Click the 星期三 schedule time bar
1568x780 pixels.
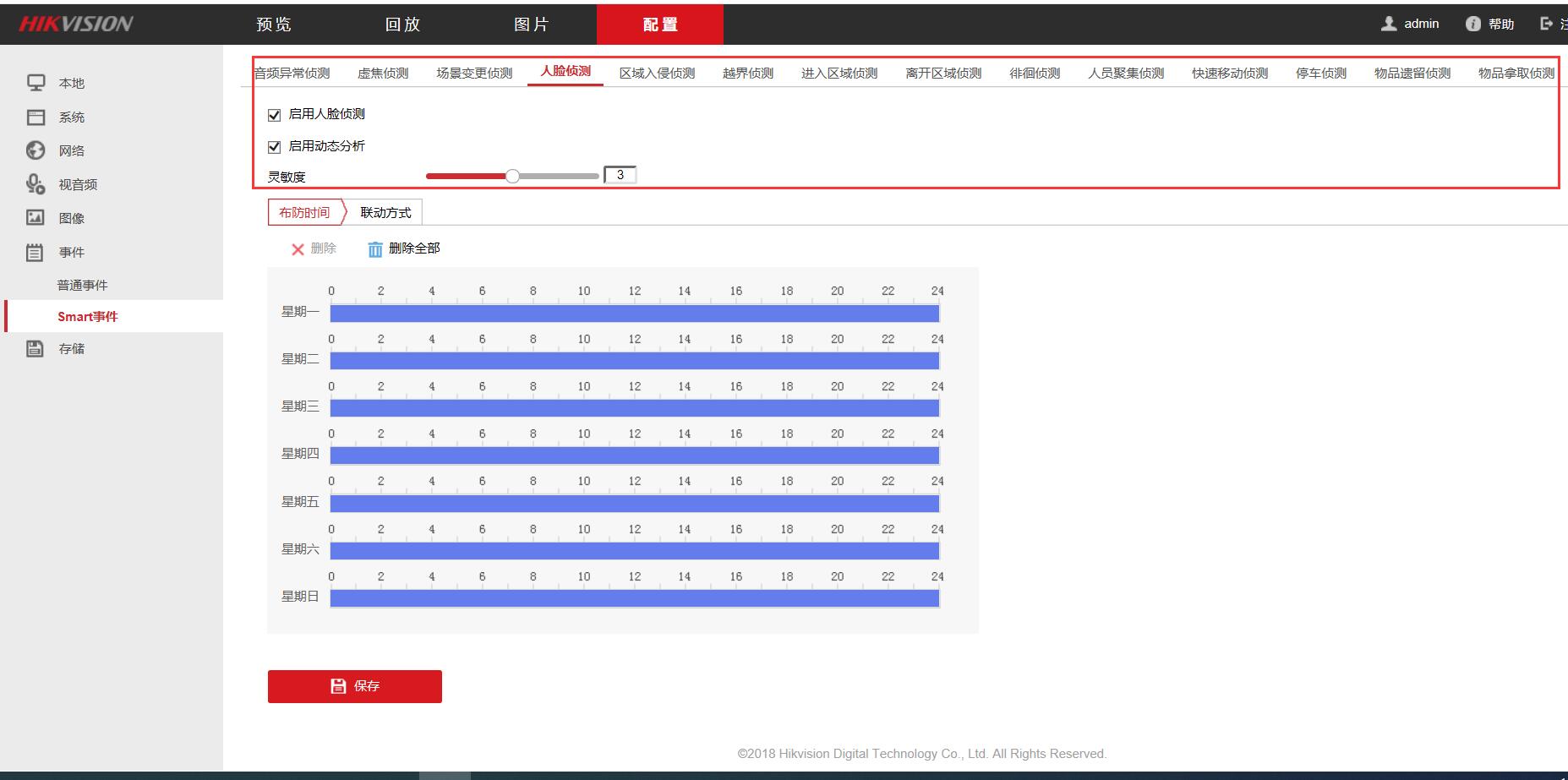pyautogui.click(x=634, y=408)
